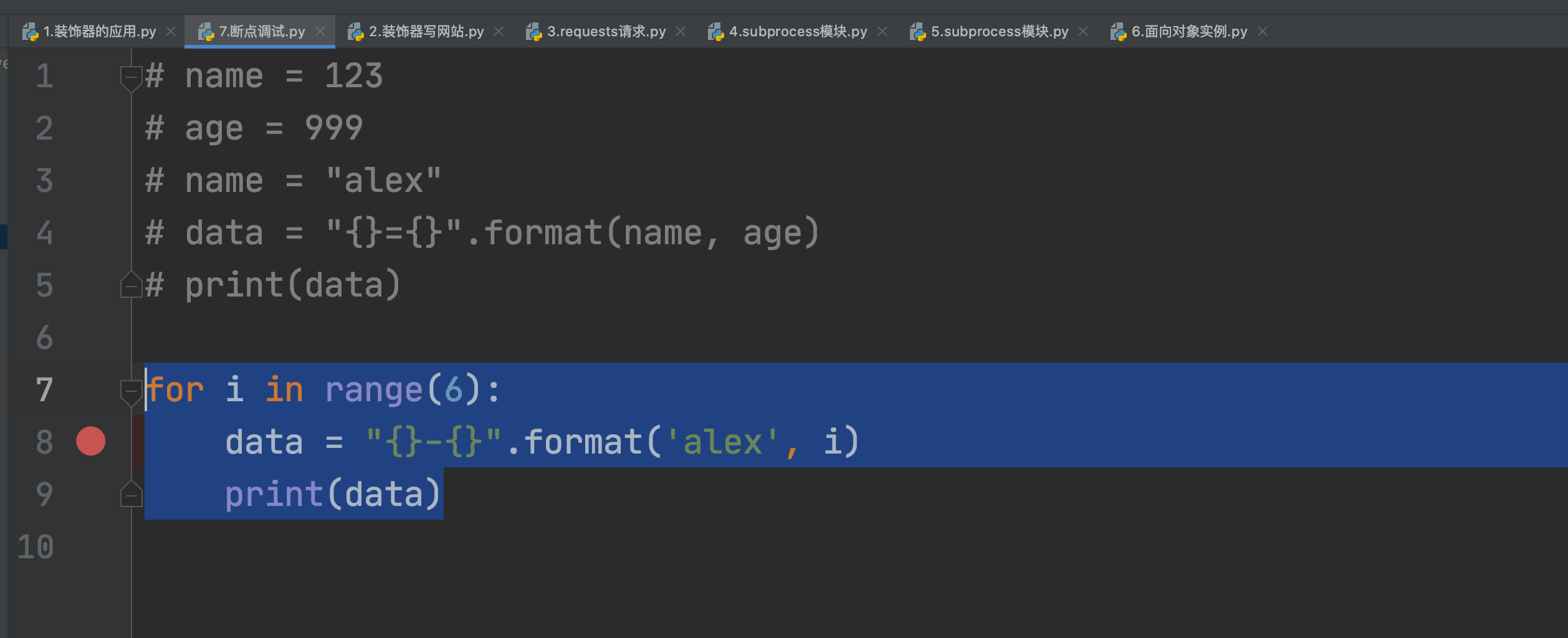The image size is (1568, 638).
Task: Remove the red breakpoint on line 8
Action: pos(91,441)
